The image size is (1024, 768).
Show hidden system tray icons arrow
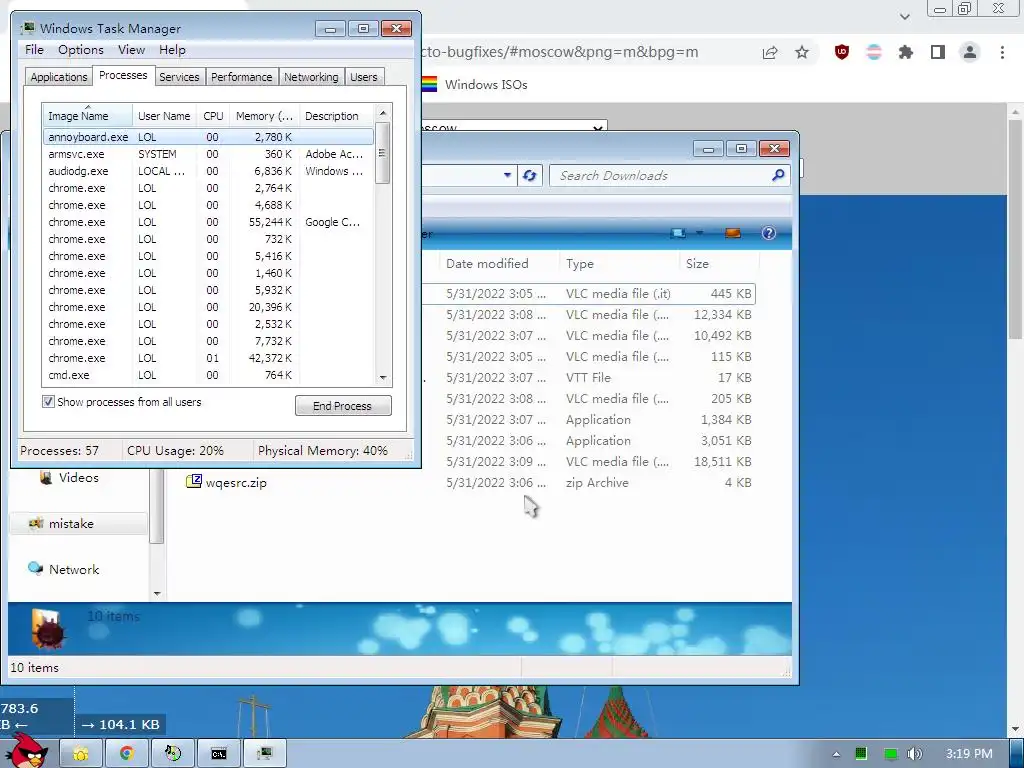pos(836,754)
